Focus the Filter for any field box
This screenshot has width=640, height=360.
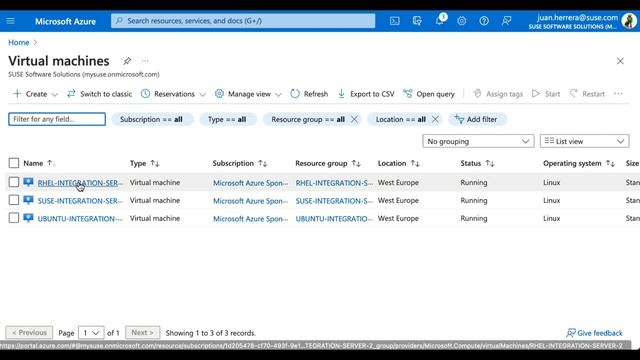click(x=57, y=119)
